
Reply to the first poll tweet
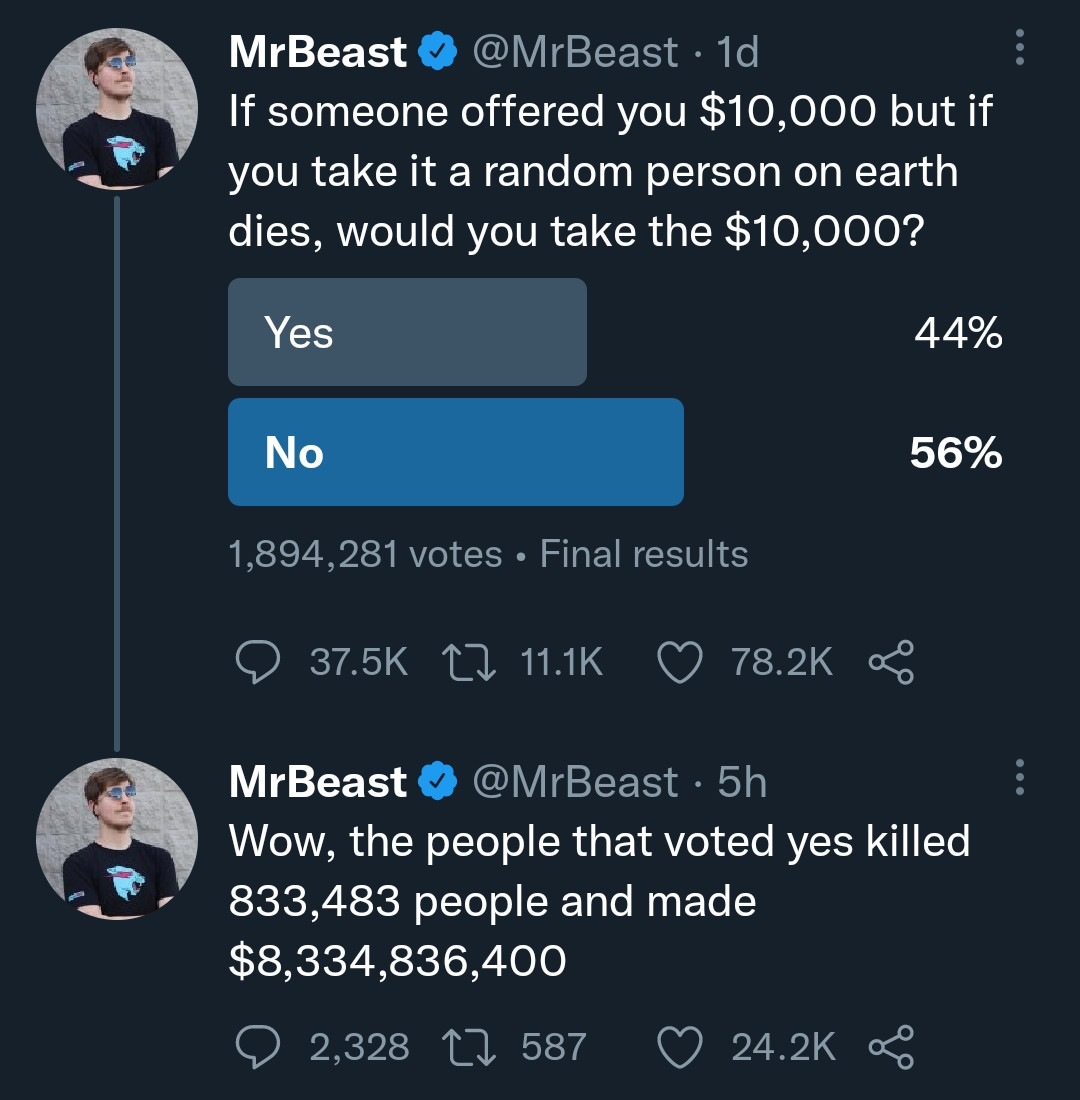(257, 662)
